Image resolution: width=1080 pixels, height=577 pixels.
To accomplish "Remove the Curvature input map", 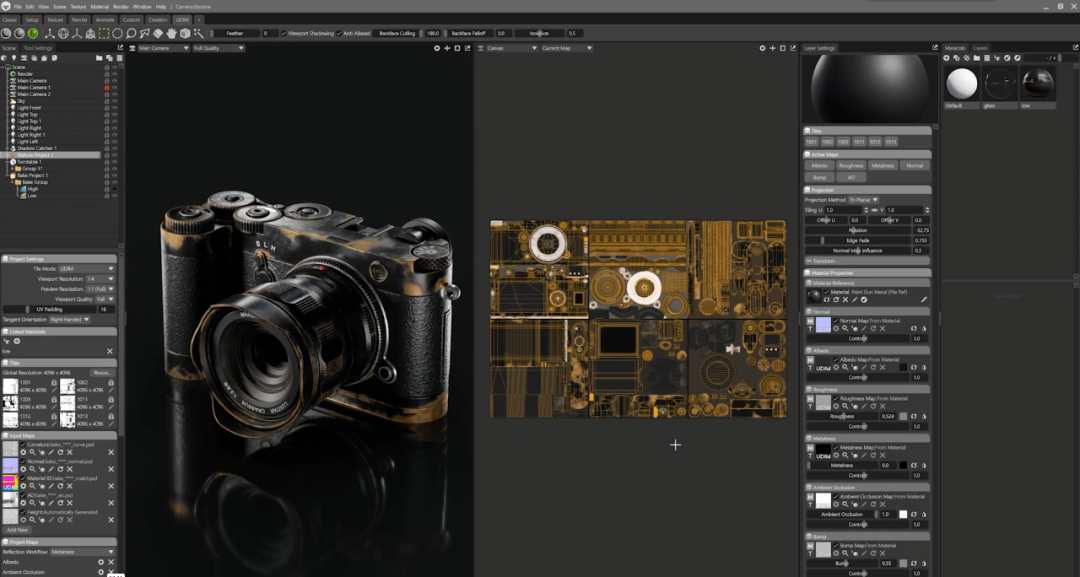I will click(x=111, y=452).
